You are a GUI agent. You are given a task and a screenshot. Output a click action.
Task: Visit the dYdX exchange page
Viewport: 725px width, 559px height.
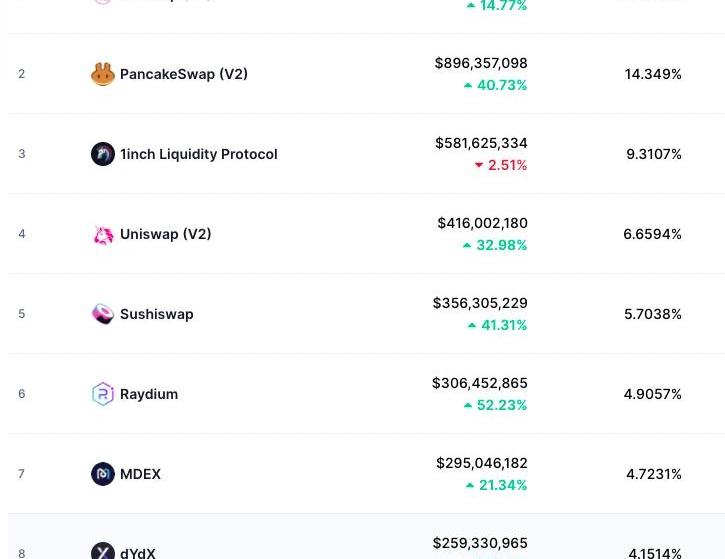[x=138, y=552]
